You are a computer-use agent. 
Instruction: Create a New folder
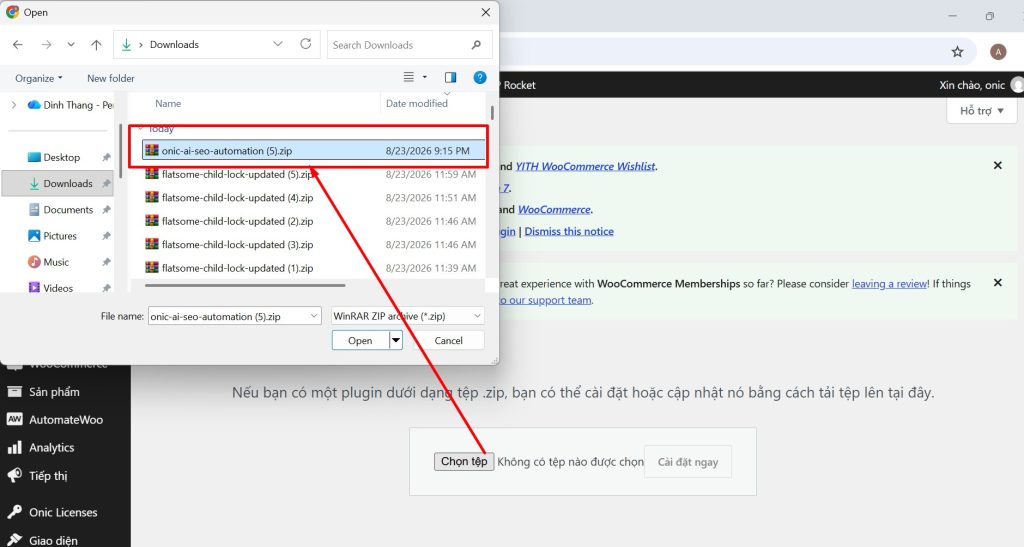tap(110, 78)
